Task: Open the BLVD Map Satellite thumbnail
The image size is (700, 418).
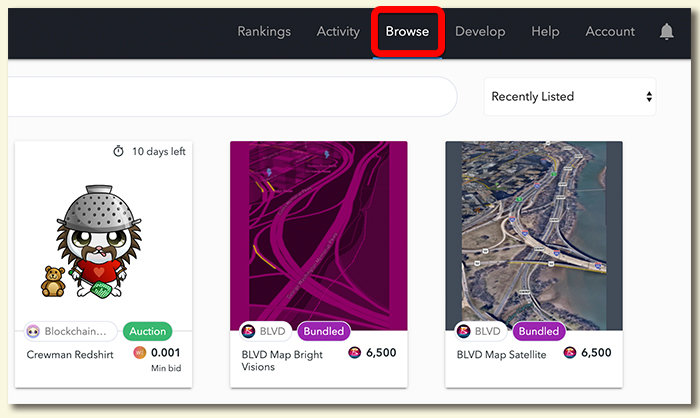Action: tap(534, 235)
